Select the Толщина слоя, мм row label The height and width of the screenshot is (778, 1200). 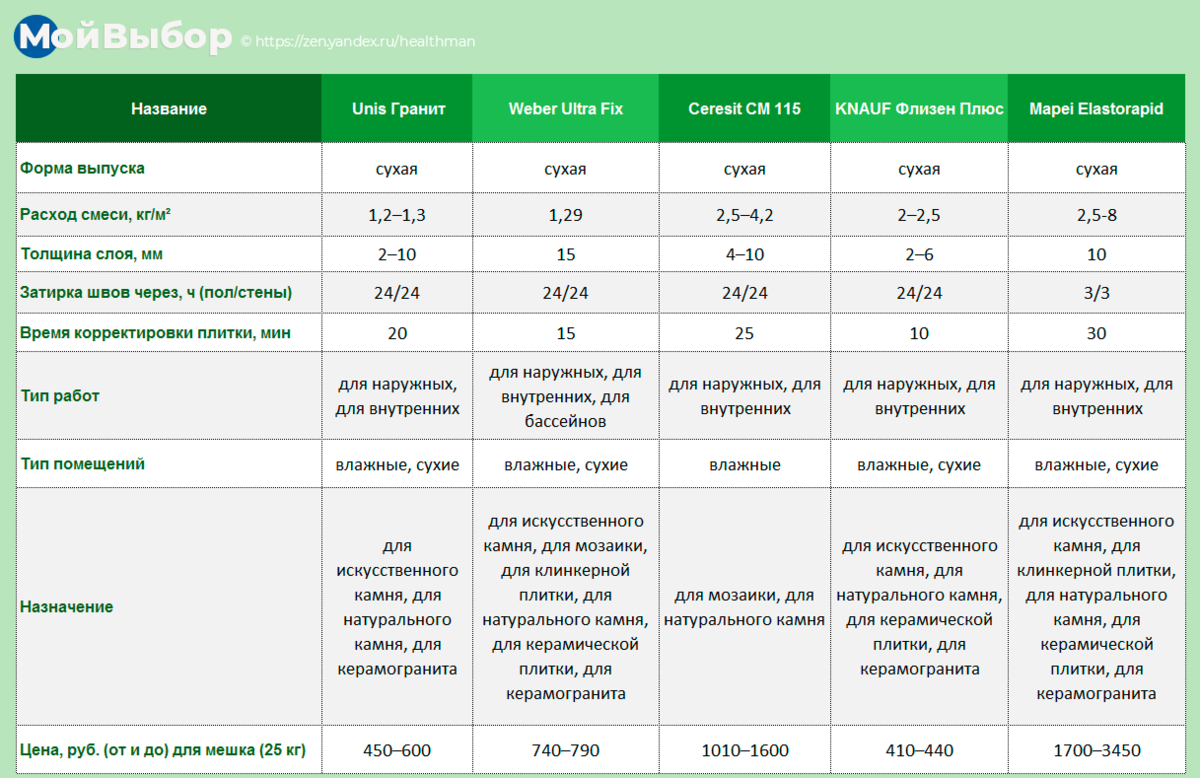coord(91,254)
